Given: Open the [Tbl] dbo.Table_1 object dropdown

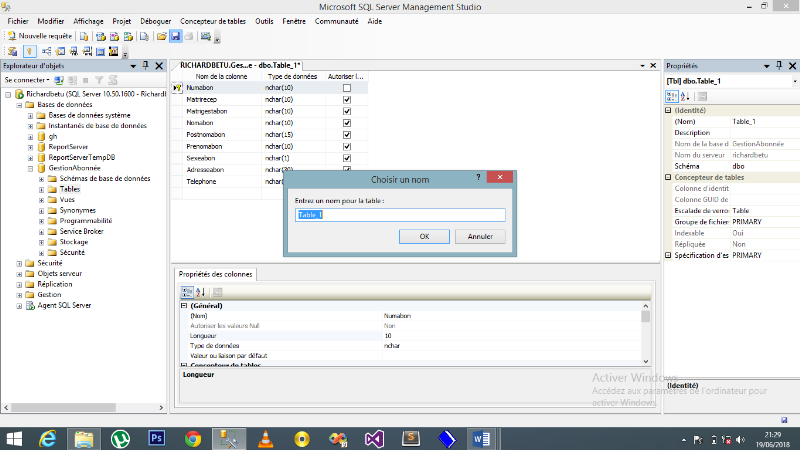Looking at the screenshot, I should [x=795, y=82].
